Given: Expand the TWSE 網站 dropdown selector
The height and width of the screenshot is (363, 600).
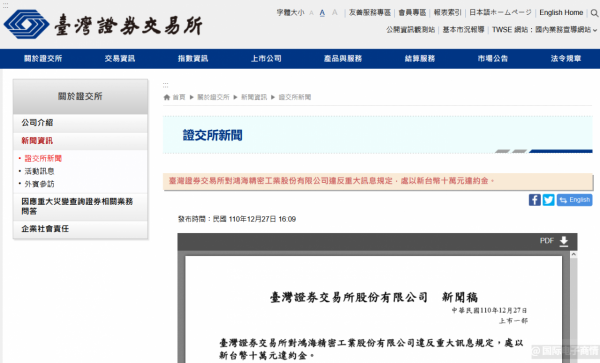Looking at the screenshot, I should (x=545, y=29).
